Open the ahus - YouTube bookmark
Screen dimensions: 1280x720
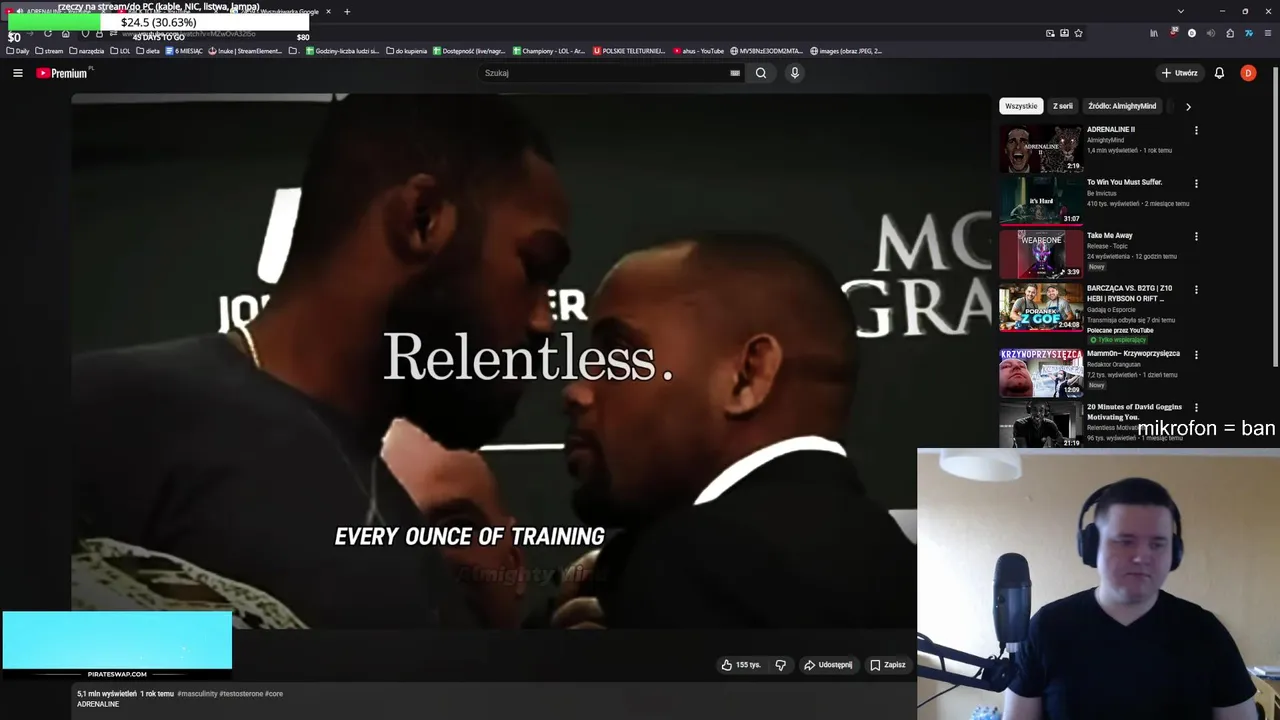[x=699, y=51]
